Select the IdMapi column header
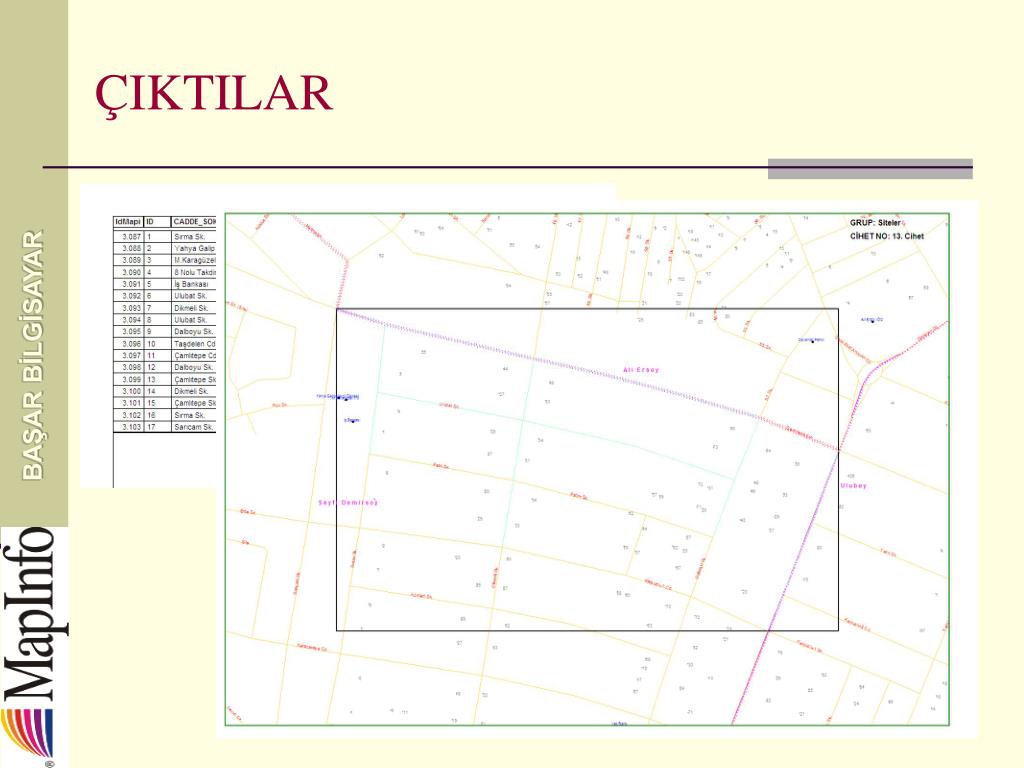1024x768 pixels. [128, 222]
